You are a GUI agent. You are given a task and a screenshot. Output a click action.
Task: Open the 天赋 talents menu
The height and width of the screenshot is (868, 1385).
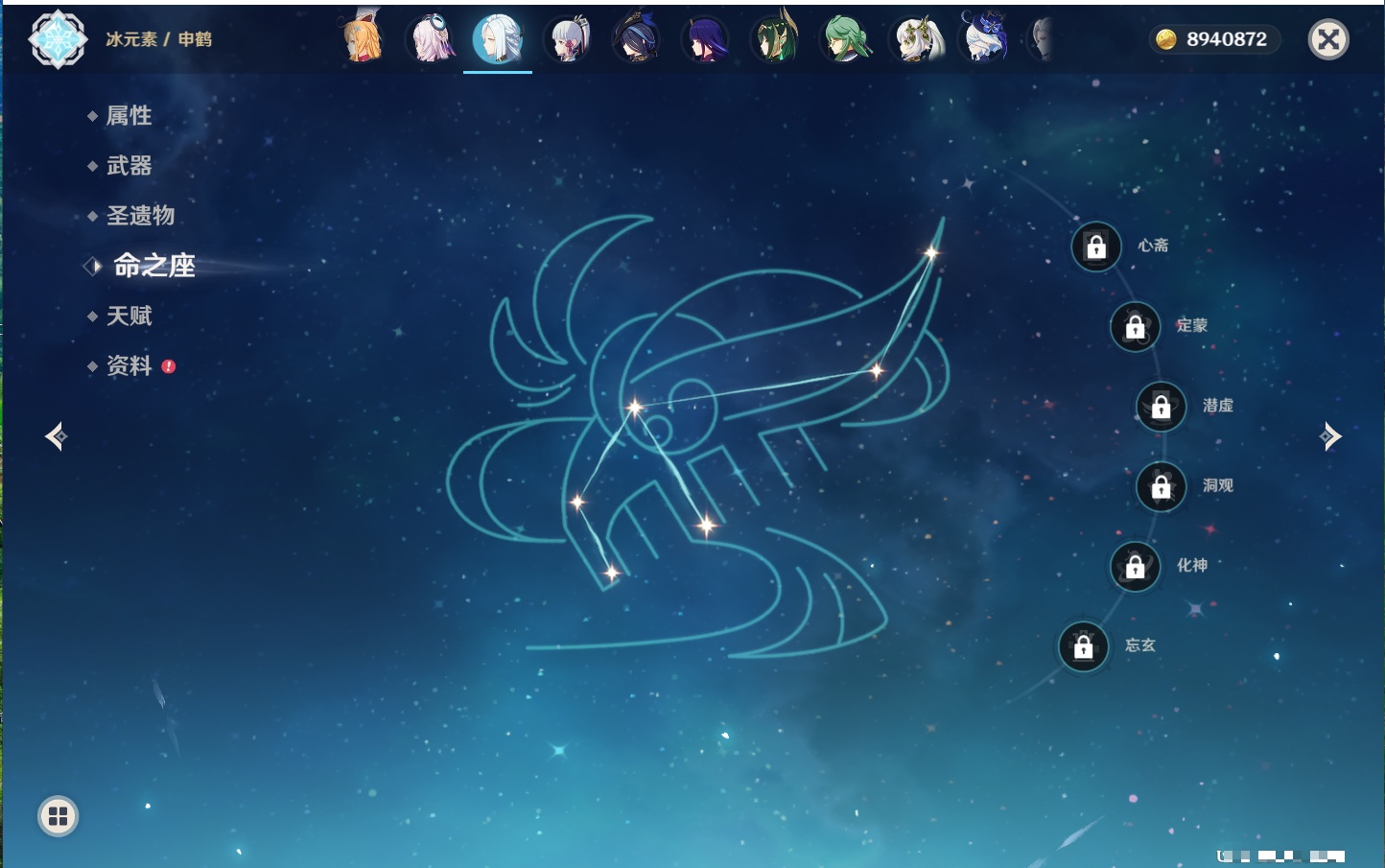(129, 316)
